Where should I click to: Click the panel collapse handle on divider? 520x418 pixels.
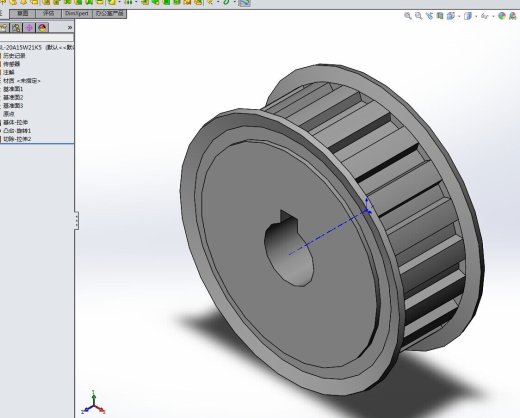77,220
